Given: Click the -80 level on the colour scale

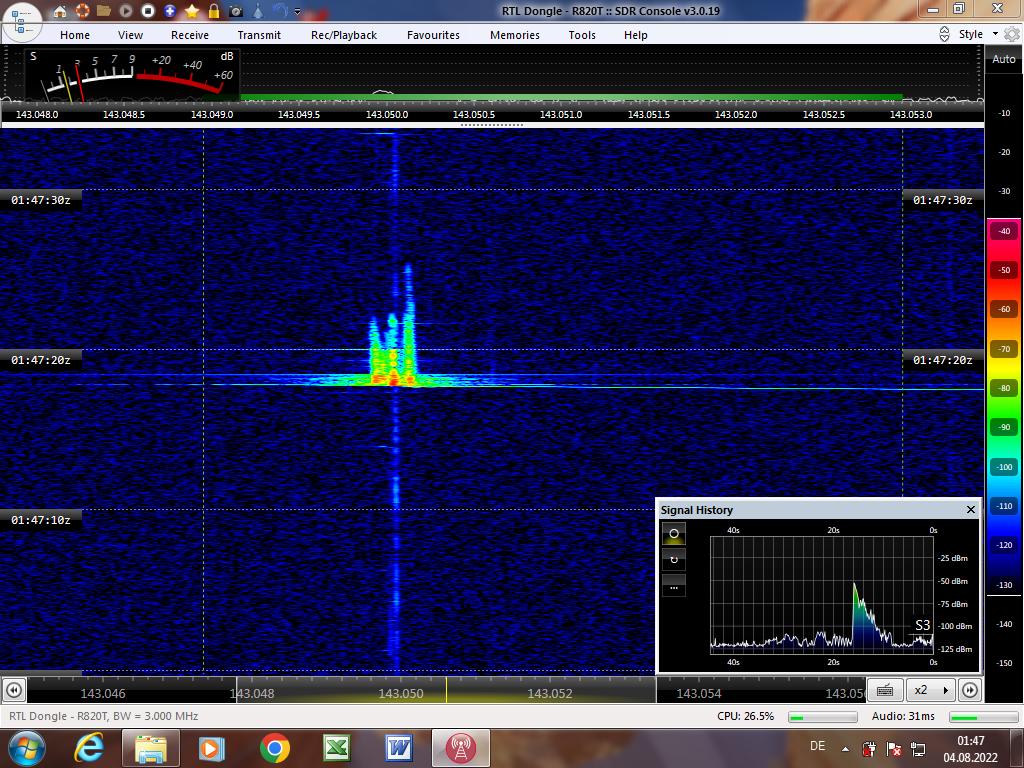Looking at the screenshot, I should coord(1004,389).
